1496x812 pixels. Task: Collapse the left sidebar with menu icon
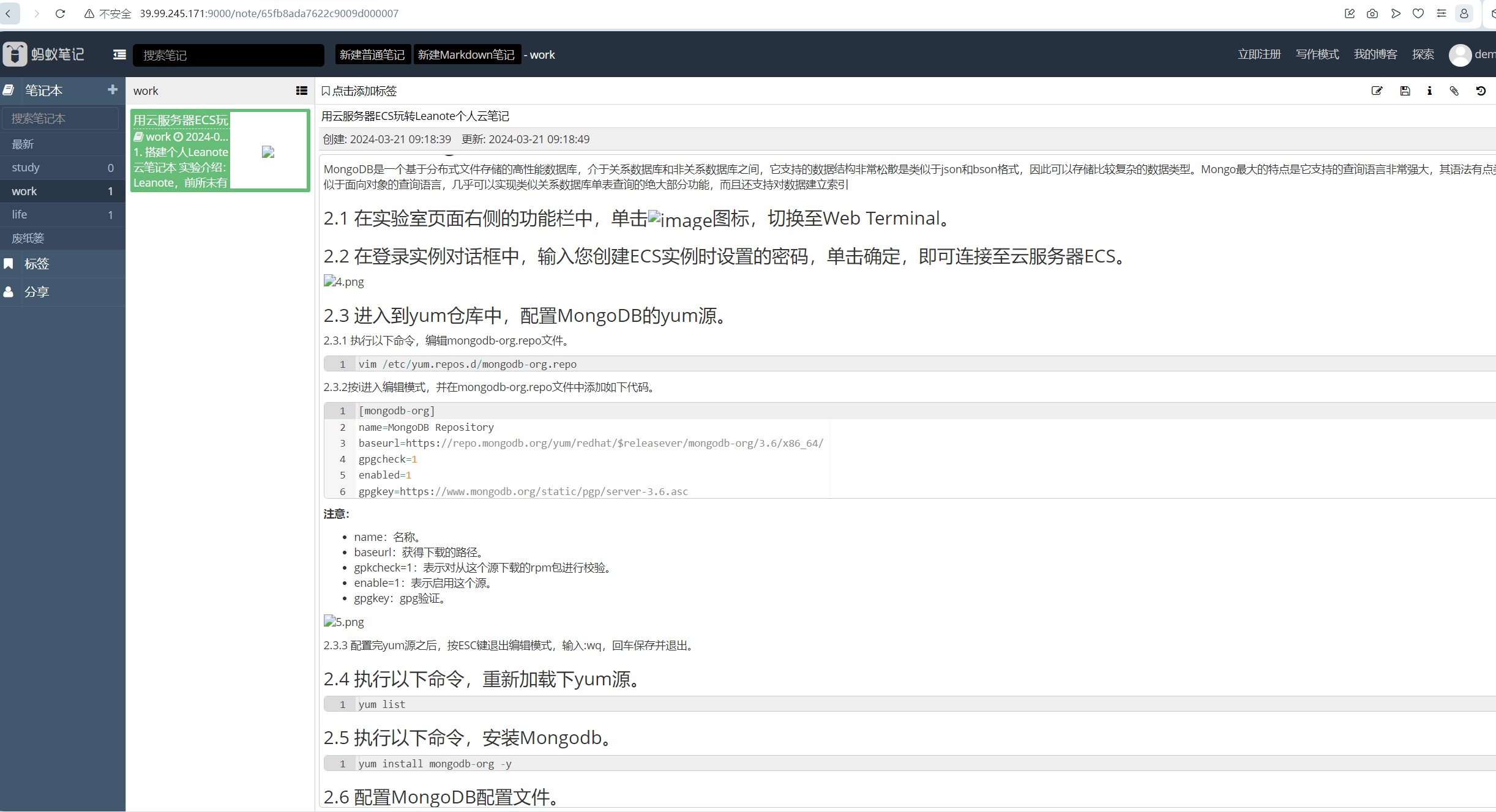[x=119, y=54]
